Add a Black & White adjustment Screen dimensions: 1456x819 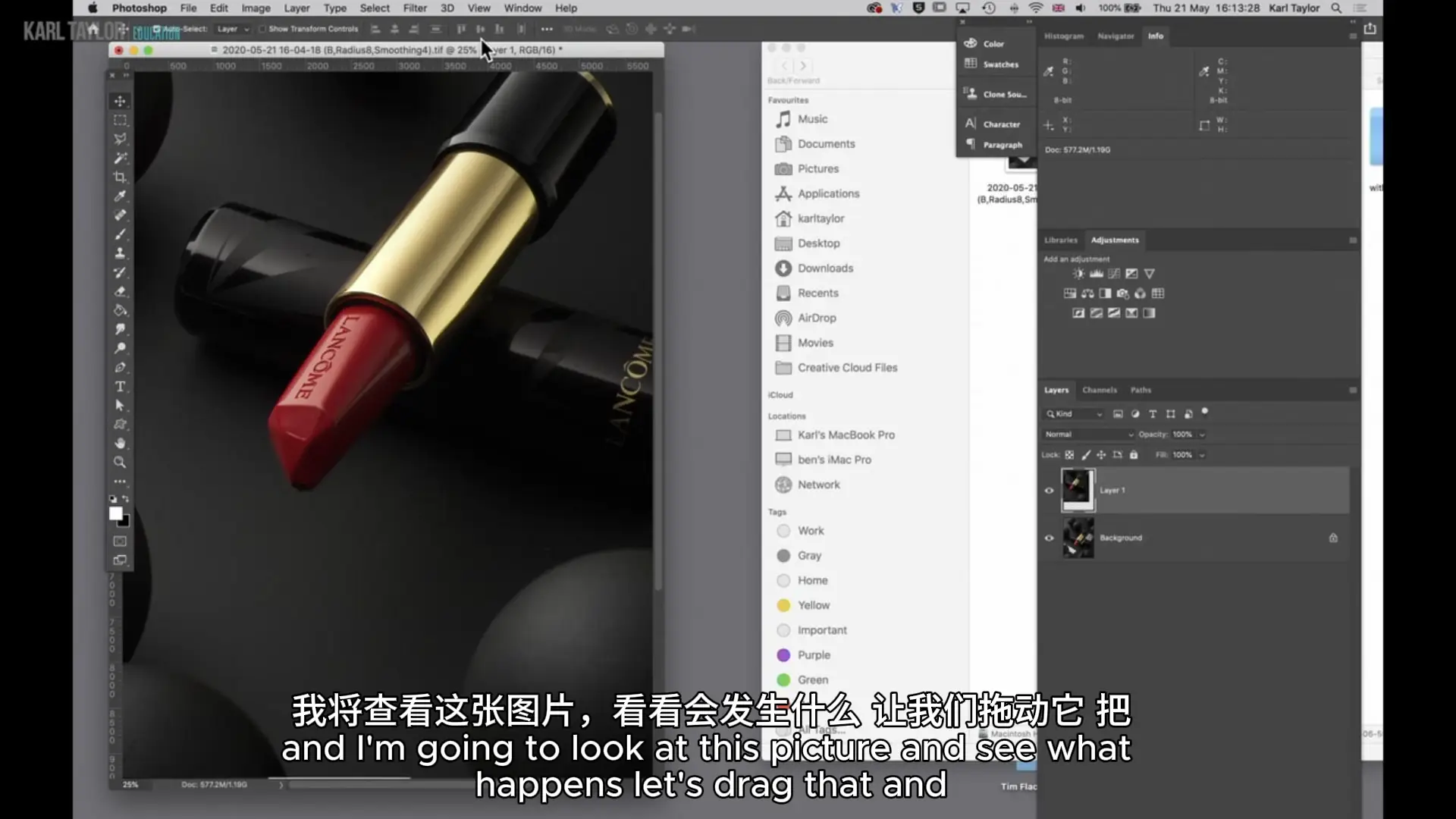coord(1105,293)
